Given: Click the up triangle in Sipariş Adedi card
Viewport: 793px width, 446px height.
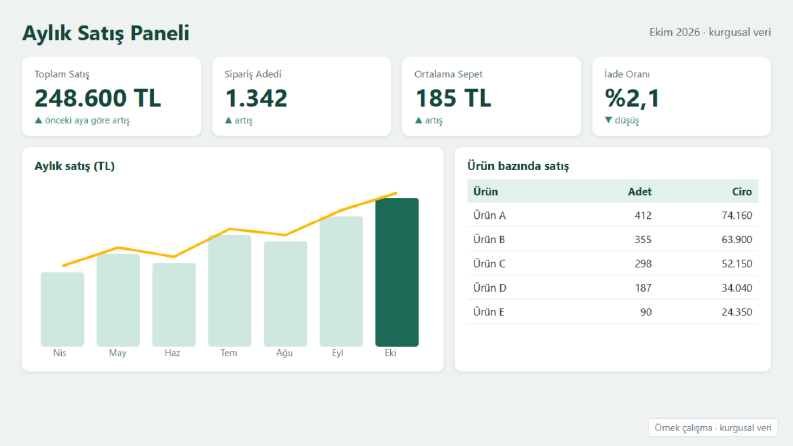Looking at the screenshot, I should coord(228,120).
